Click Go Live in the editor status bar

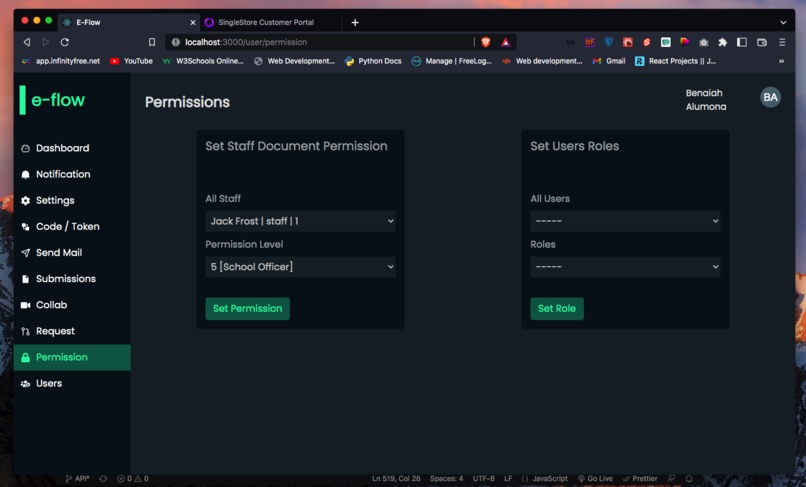(595, 479)
